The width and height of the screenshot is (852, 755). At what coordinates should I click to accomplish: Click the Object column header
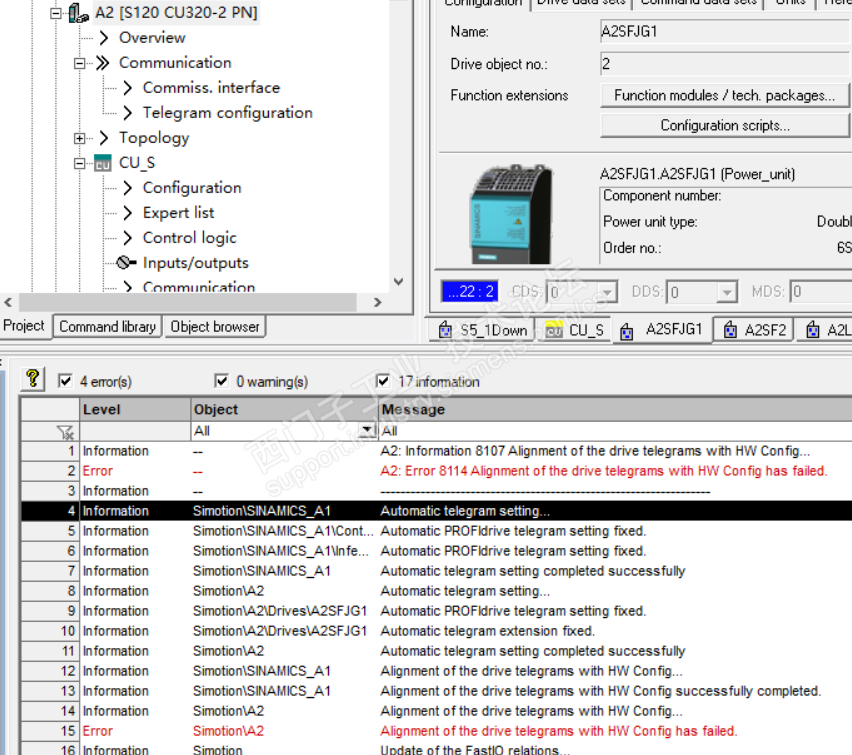tap(284, 409)
